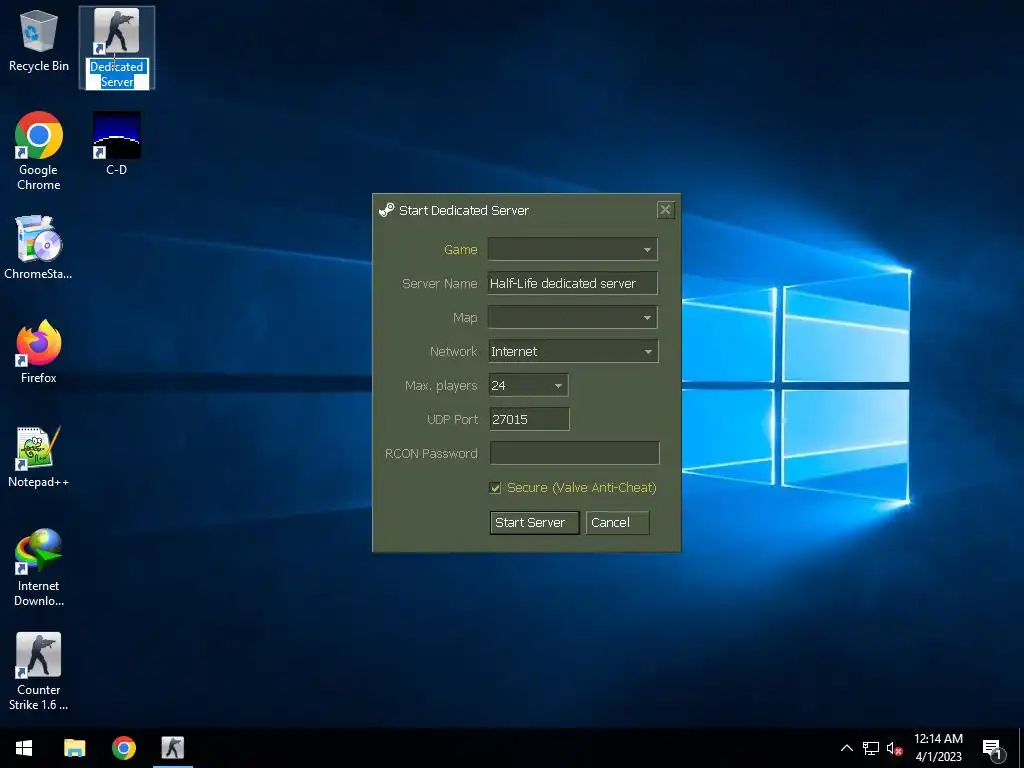Viewport: 1024px width, 768px height.
Task: Focus the RCON Password field
Action: click(x=574, y=453)
